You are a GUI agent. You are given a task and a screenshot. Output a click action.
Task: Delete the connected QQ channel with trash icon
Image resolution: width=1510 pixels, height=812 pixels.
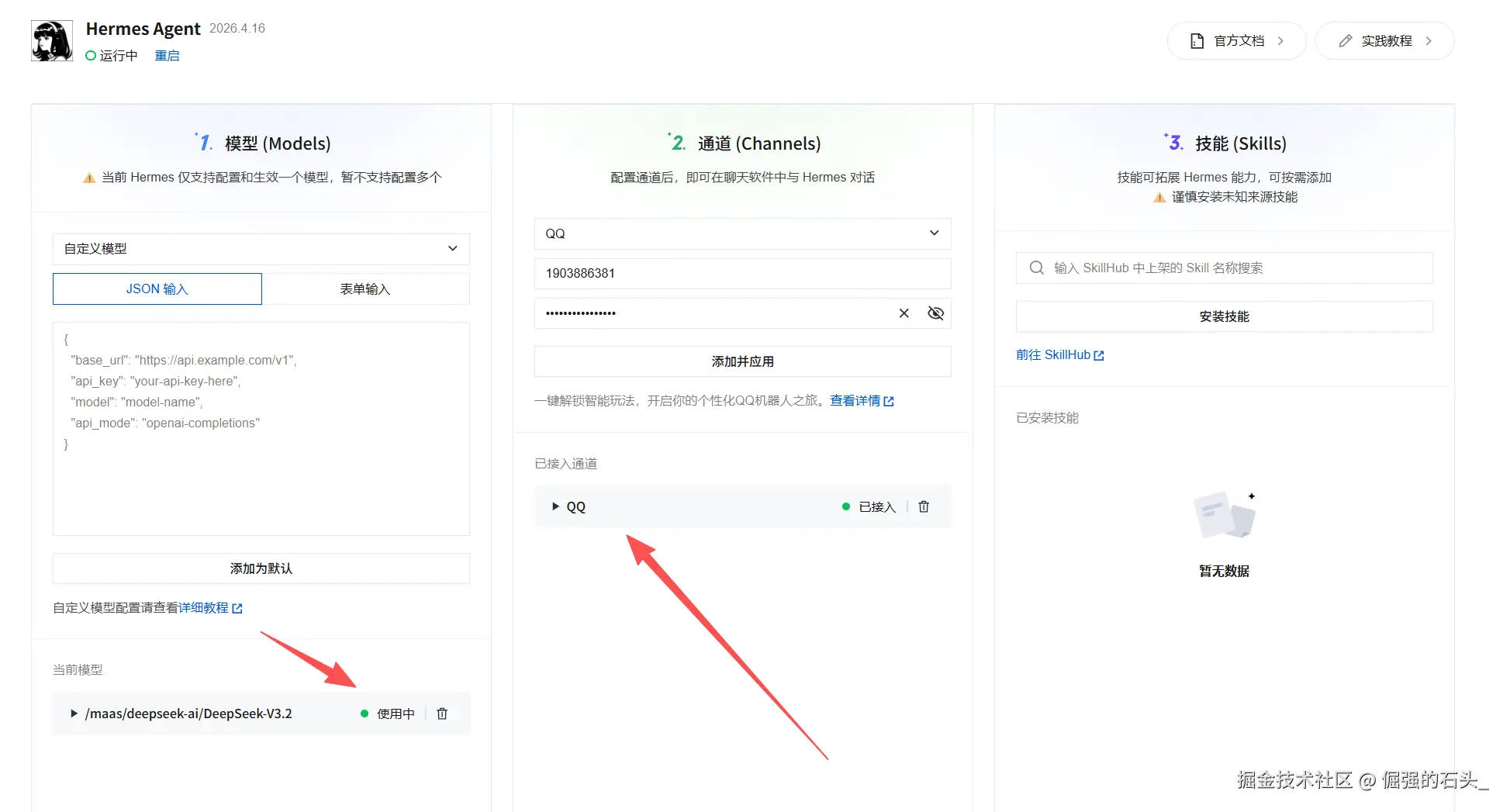924,506
